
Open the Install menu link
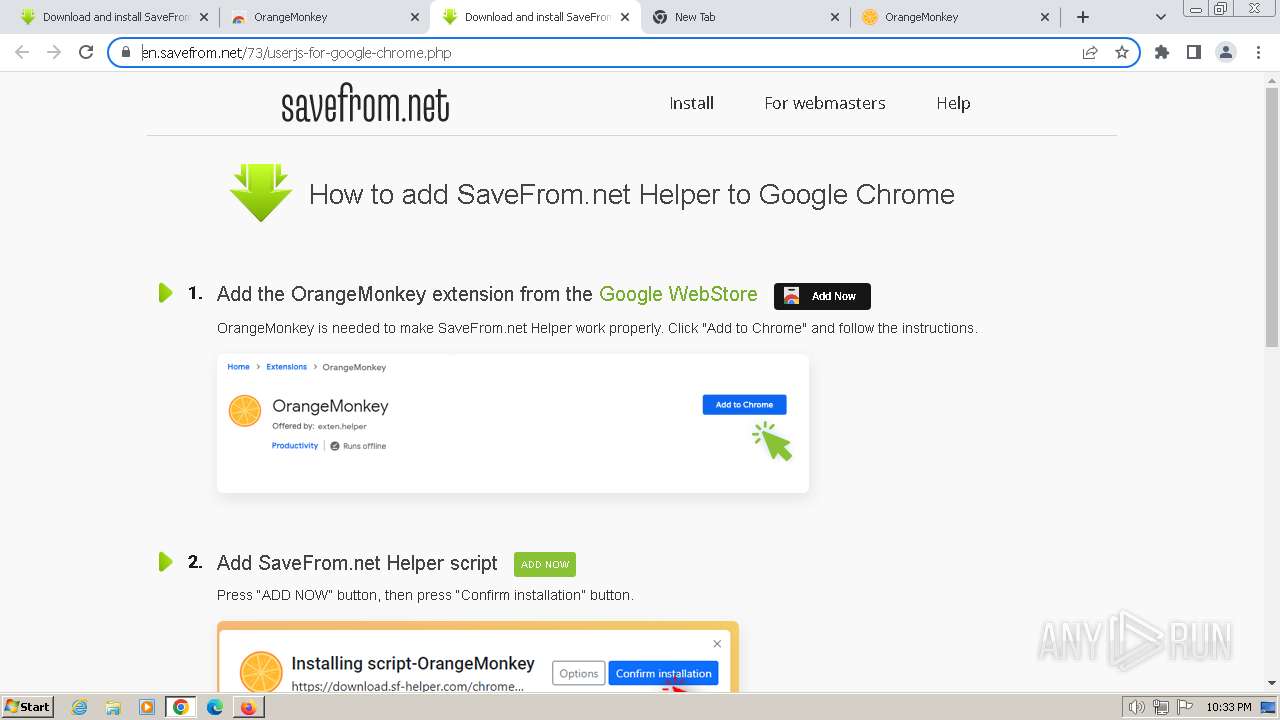(691, 103)
